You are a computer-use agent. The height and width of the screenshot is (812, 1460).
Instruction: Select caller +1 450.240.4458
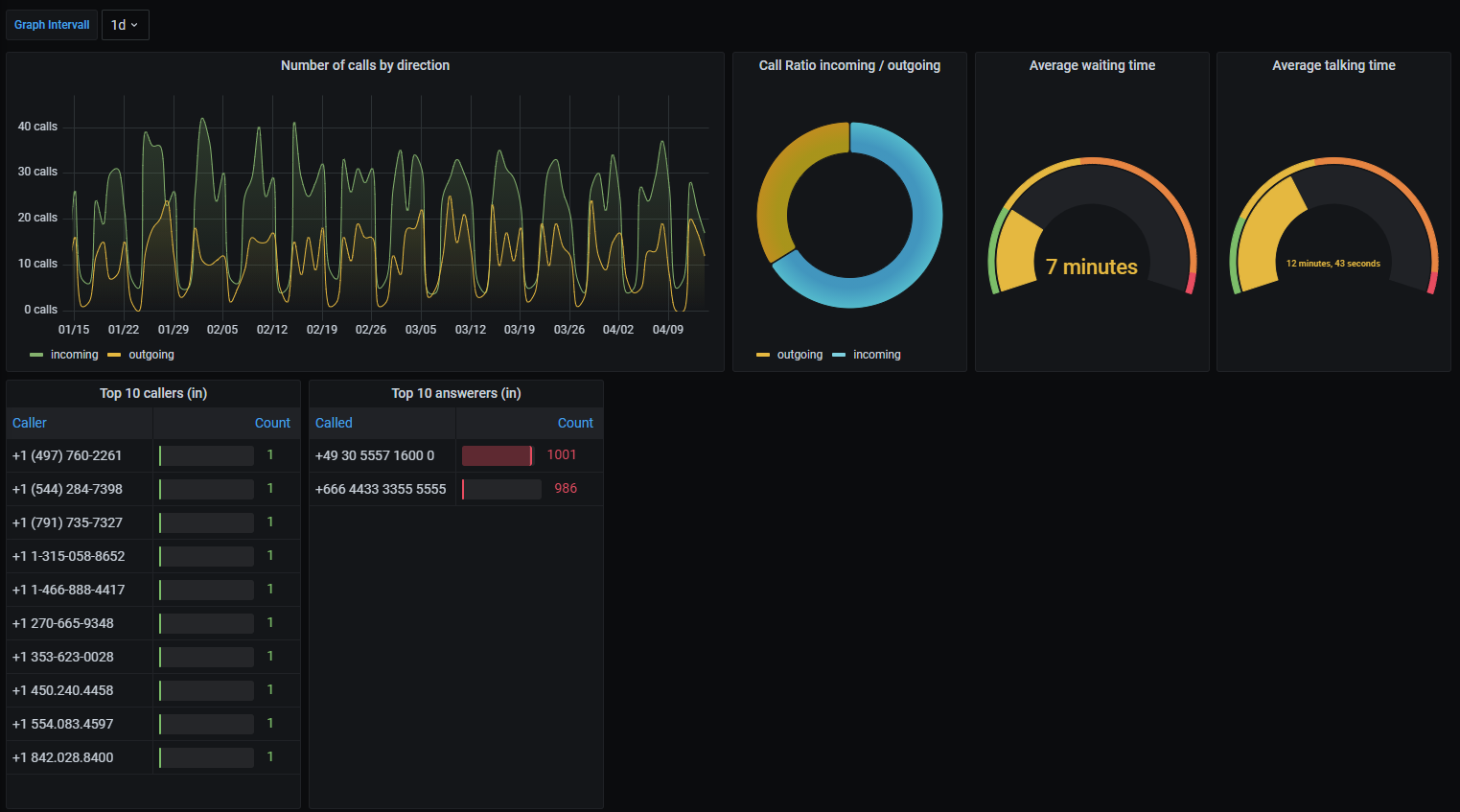coord(62,690)
